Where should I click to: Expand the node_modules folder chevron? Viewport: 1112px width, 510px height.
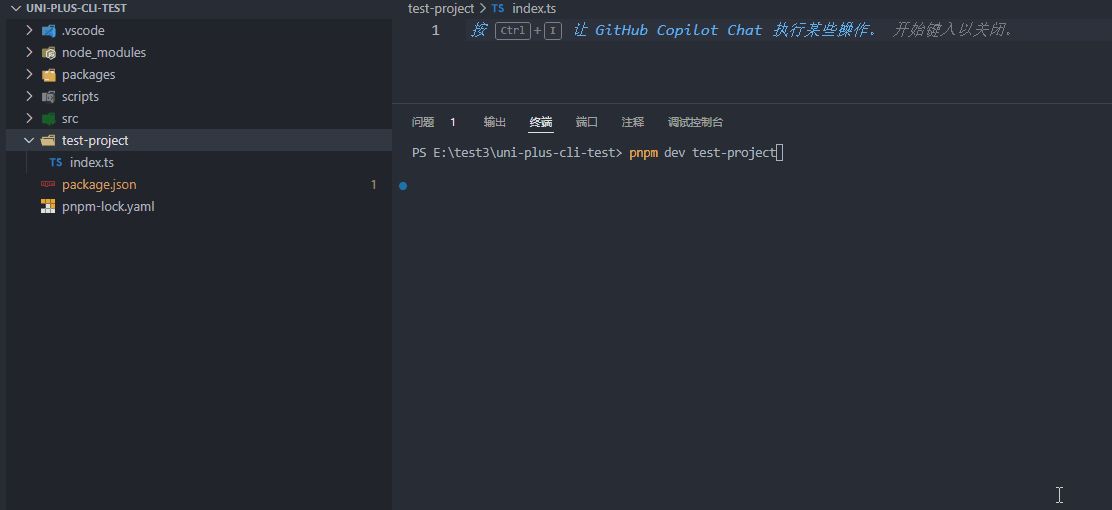coord(30,53)
